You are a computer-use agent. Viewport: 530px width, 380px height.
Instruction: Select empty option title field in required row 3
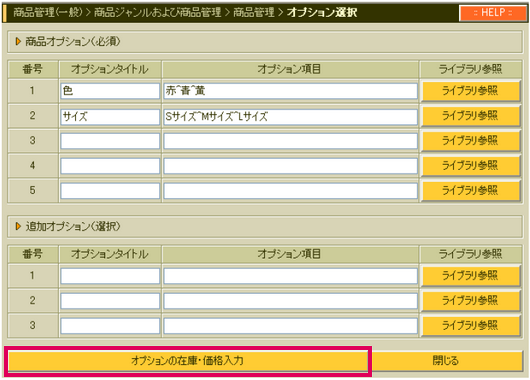(110, 141)
